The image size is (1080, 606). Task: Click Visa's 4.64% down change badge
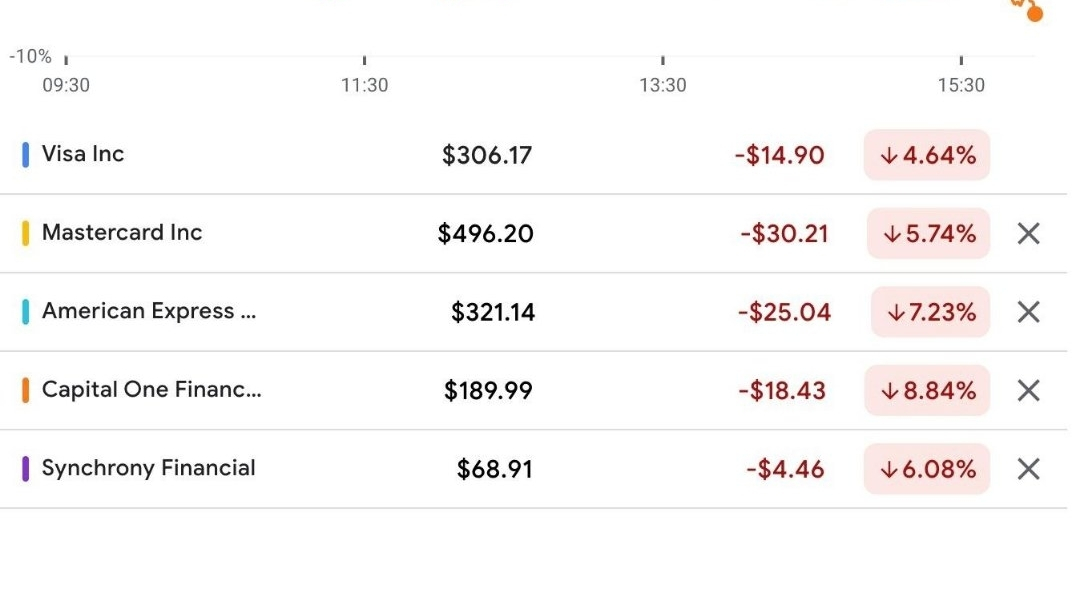[927, 155]
